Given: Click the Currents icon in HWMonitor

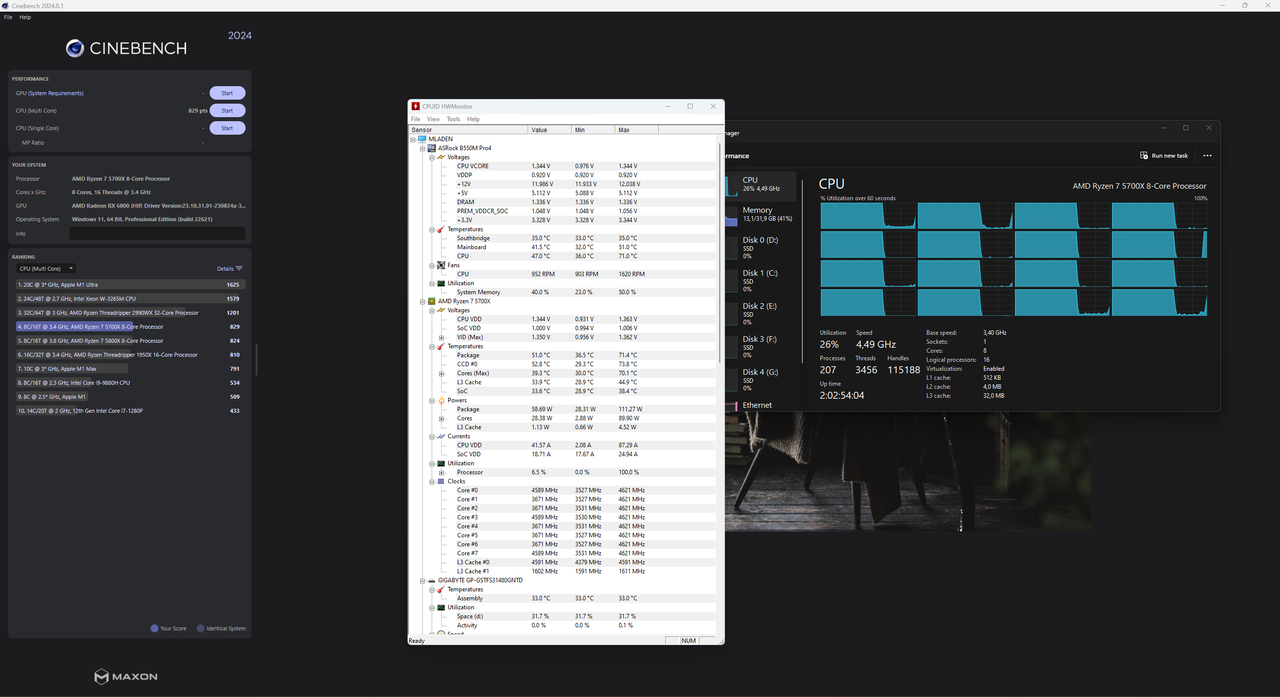Looking at the screenshot, I should [441, 436].
